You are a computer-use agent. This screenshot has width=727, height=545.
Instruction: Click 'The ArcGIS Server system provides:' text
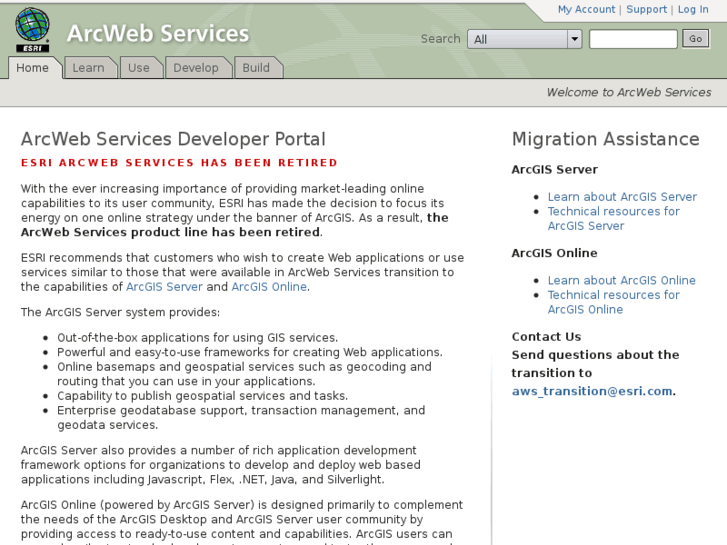120,312
